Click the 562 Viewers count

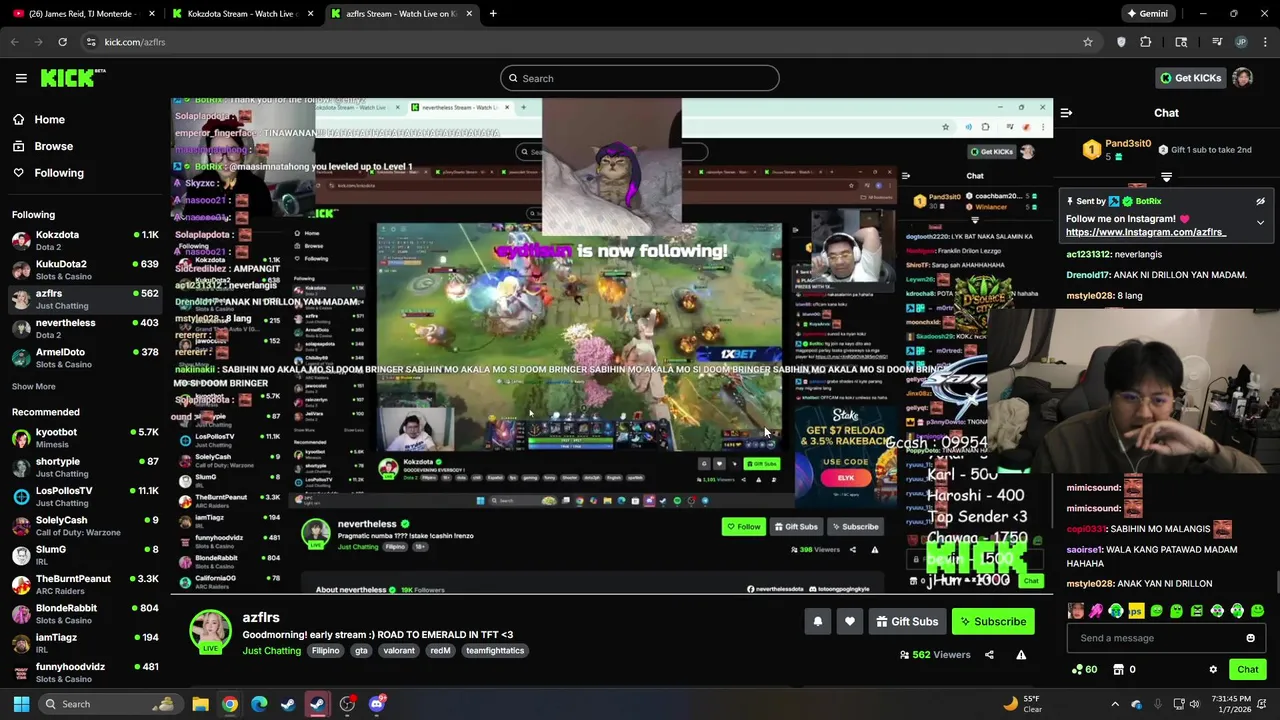[935, 655]
